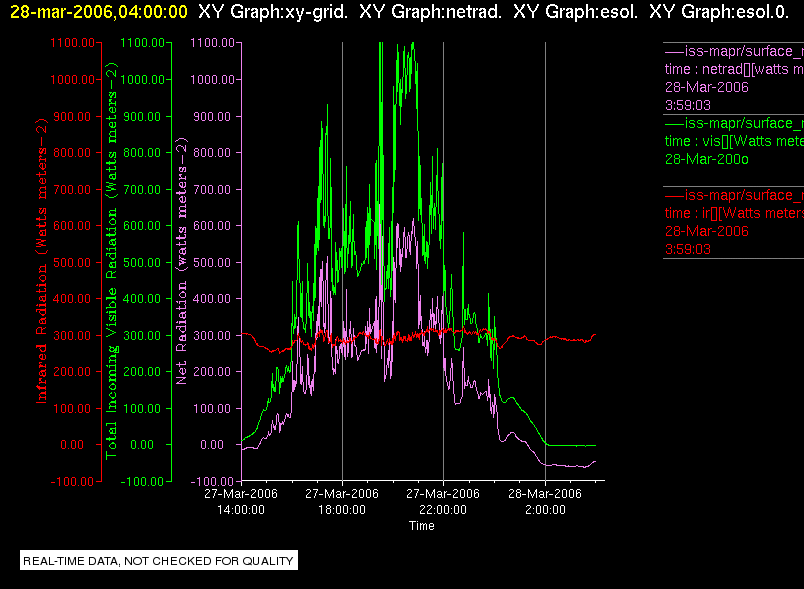Click the XY Graph:esol.0. title label
The width and height of the screenshot is (804, 589).
tap(719, 12)
